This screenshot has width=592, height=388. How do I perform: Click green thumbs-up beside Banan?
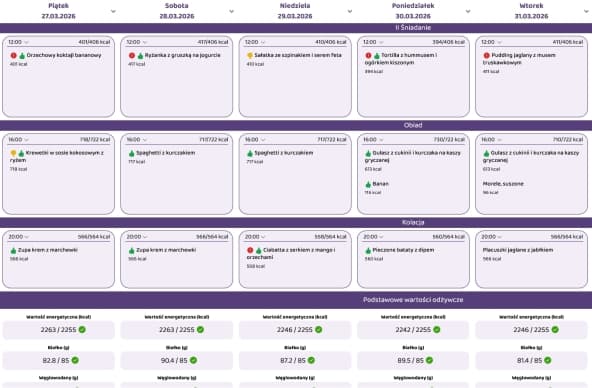[368, 184]
